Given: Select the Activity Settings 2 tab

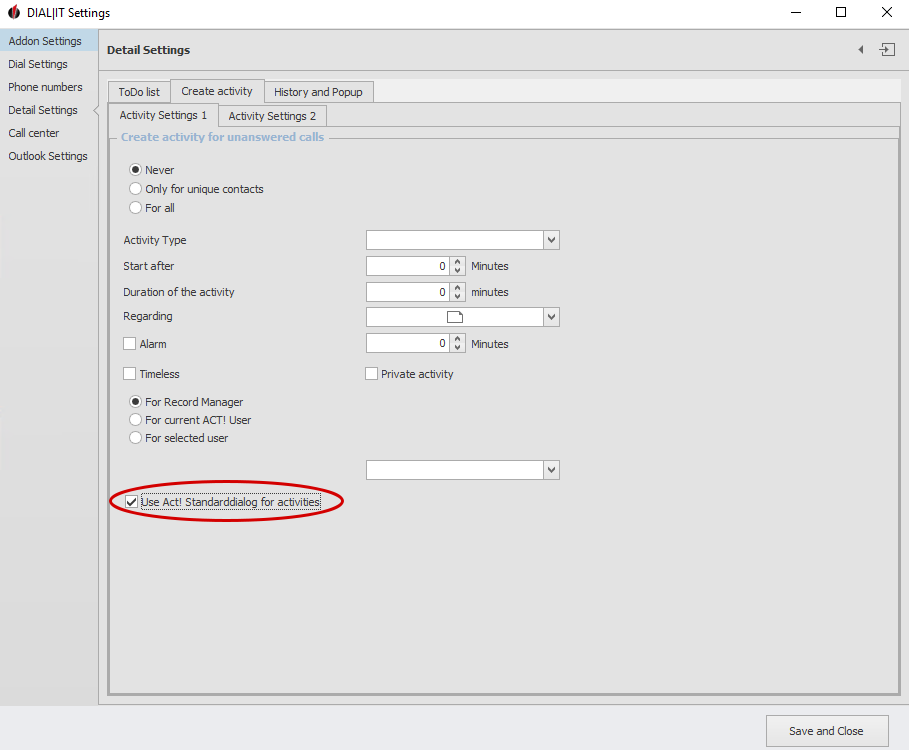Looking at the screenshot, I should point(272,116).
